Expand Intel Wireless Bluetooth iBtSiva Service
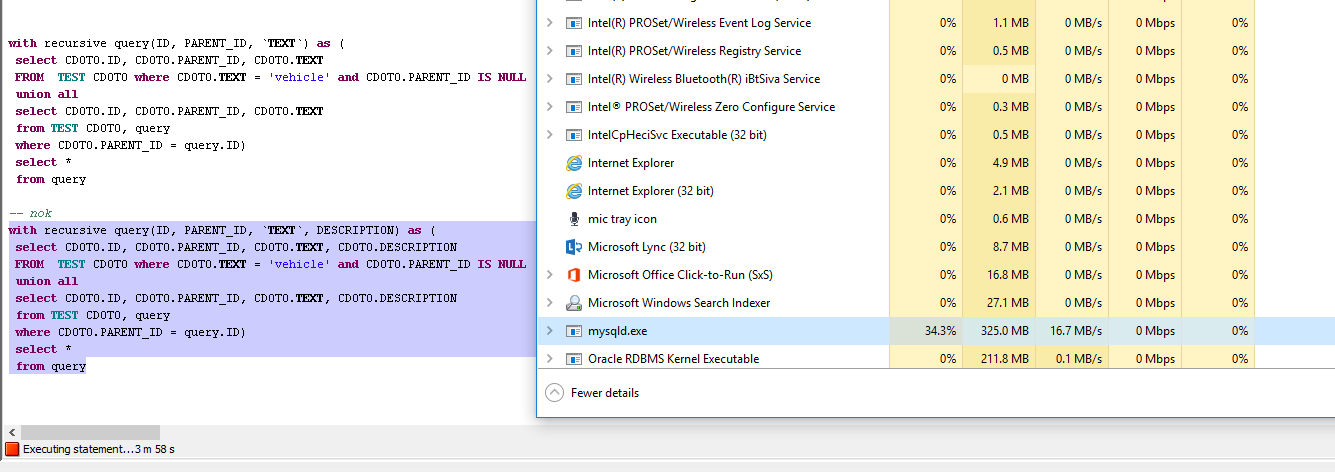The image size is (1335, 472). coord(549,79)
